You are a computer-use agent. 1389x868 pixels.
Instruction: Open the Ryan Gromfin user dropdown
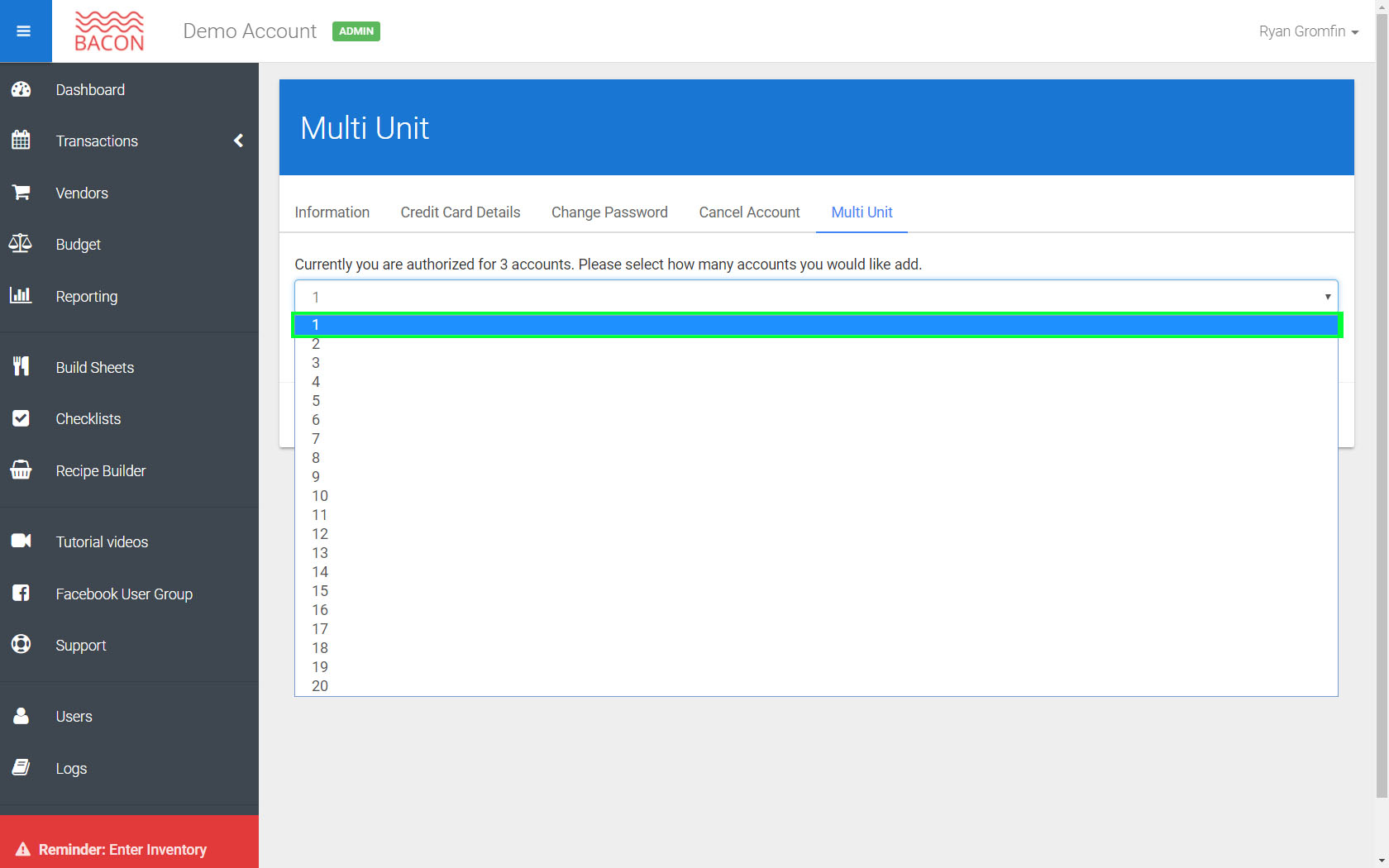1309,31
